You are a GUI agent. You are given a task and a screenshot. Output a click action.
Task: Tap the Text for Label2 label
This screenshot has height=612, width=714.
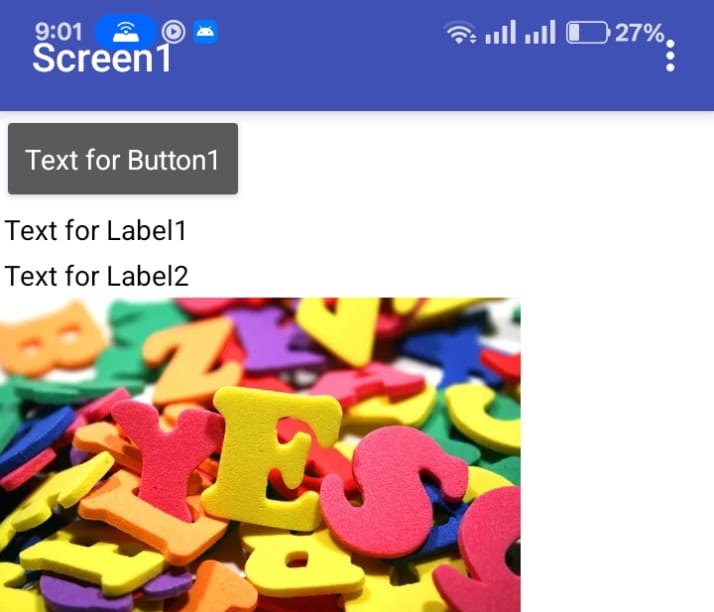pyautogui.click(x=97, y=276)
